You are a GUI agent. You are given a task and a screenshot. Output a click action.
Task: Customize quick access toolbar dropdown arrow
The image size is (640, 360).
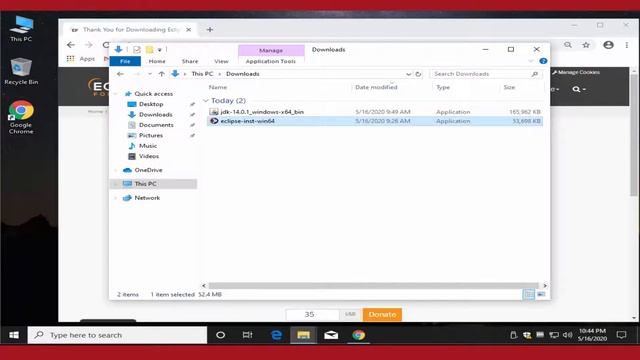160,49
